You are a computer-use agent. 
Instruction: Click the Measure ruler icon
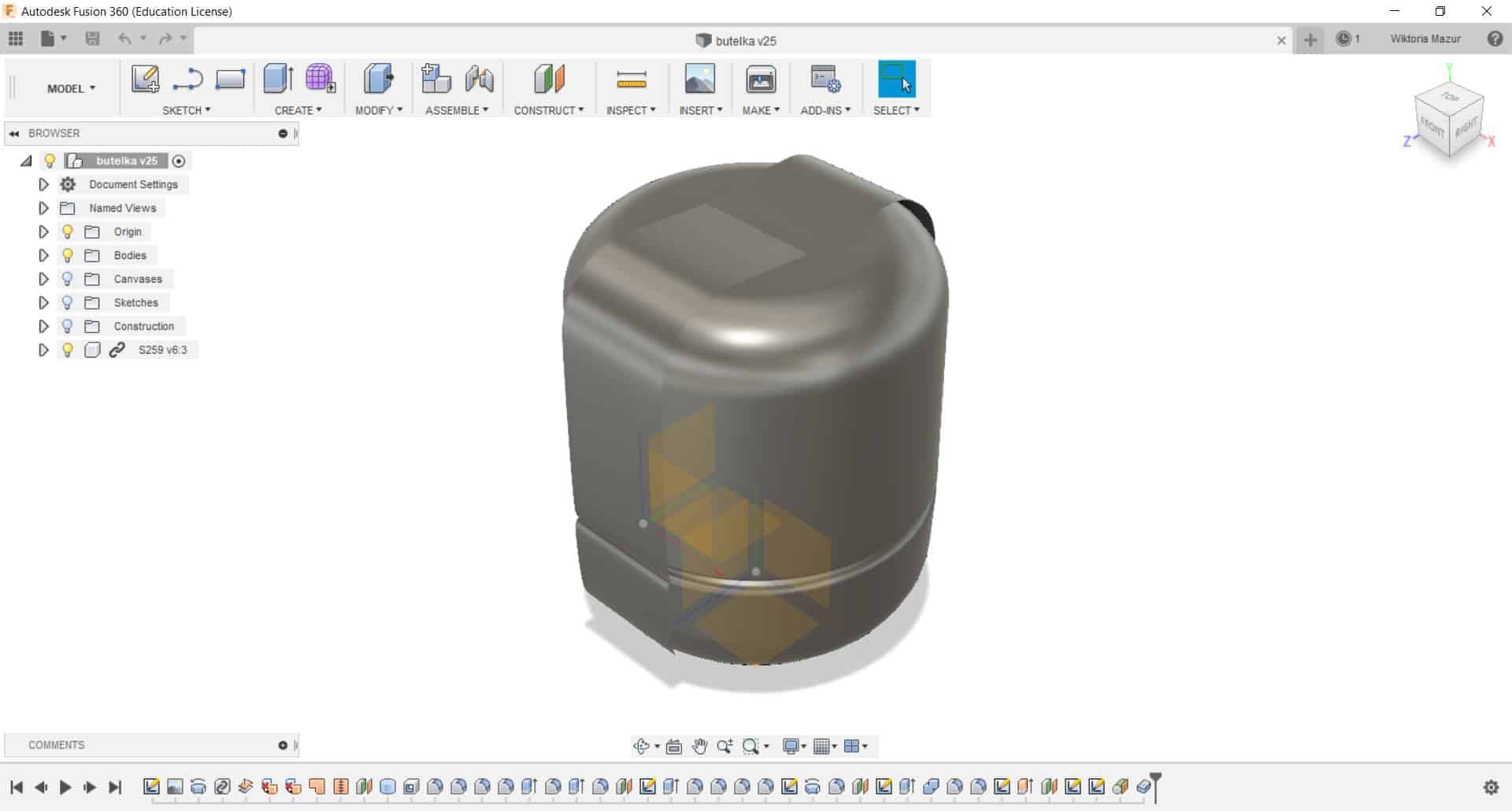click(631, 80)
